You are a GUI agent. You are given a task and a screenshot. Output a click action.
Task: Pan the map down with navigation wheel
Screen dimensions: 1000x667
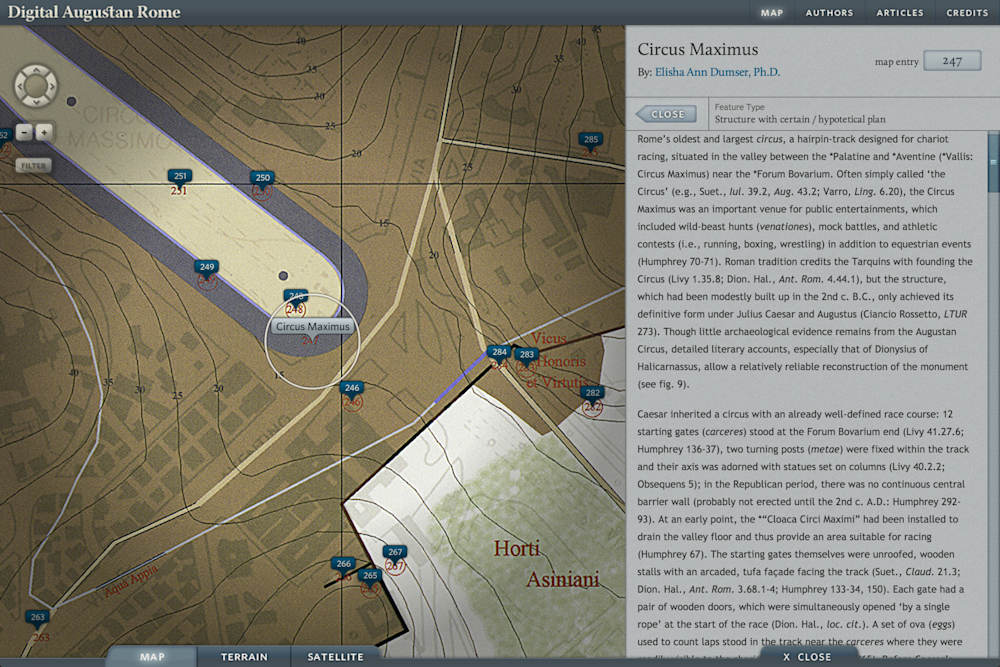[x=36, y=101]
